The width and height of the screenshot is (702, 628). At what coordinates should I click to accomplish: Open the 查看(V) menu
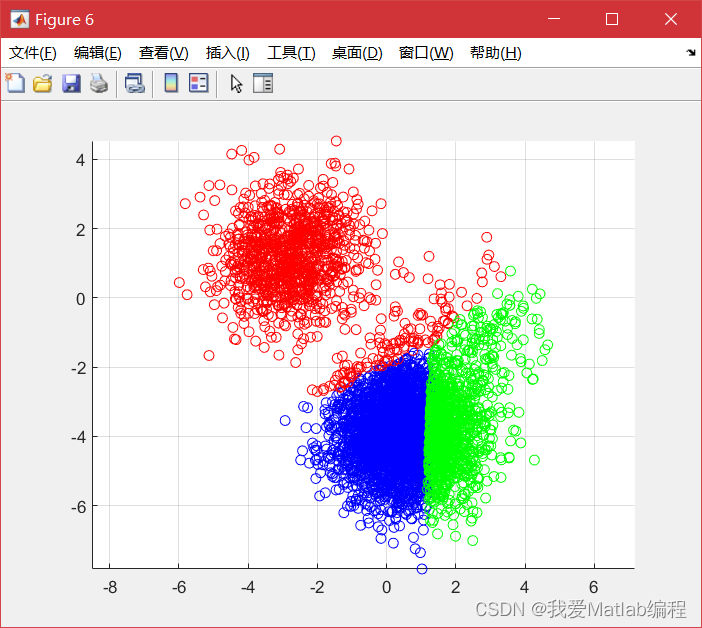(x=163, y=53)
